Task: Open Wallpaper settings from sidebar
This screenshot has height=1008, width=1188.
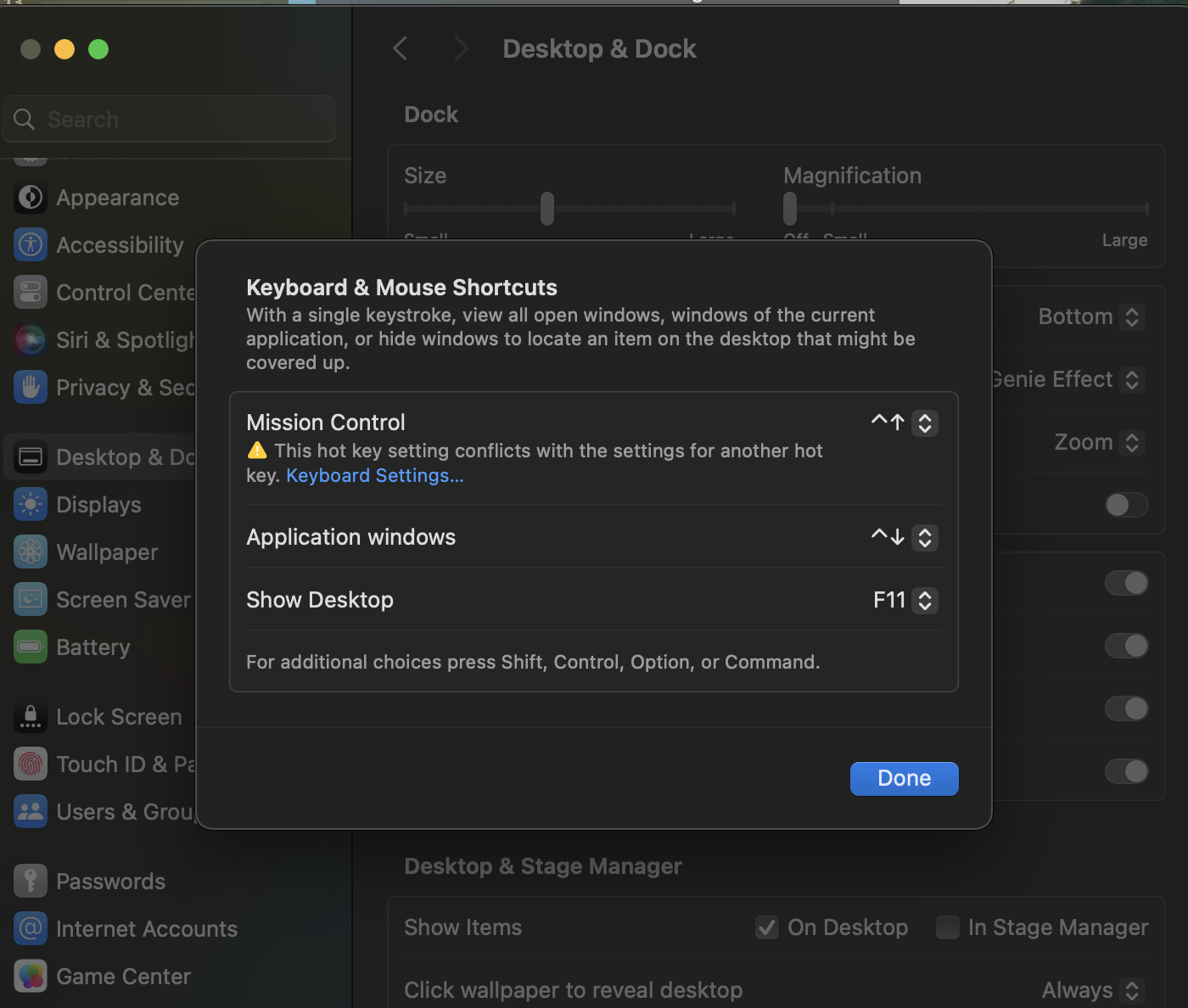Action: (x=107, y=552)
